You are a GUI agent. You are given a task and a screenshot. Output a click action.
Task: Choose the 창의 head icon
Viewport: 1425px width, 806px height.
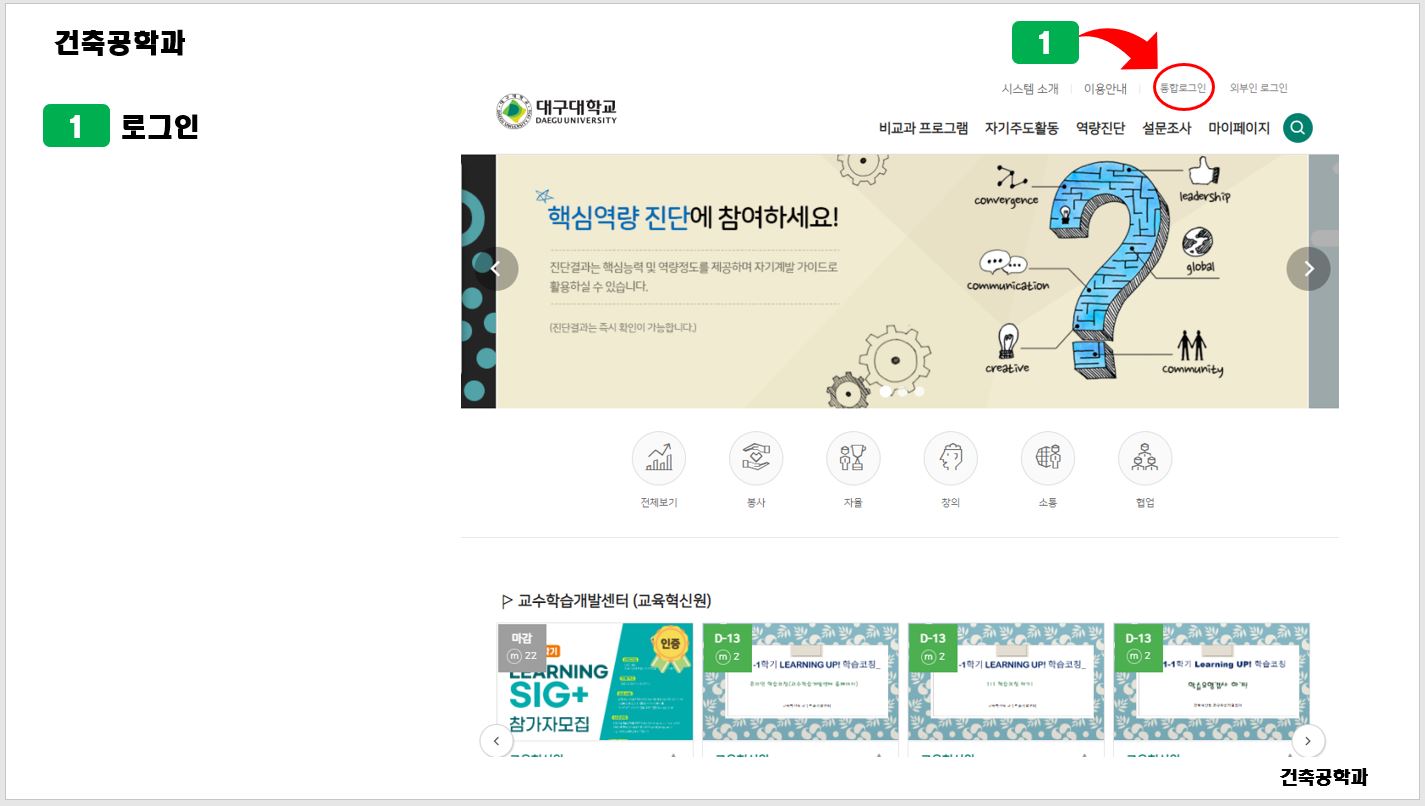tap(950, 459)
